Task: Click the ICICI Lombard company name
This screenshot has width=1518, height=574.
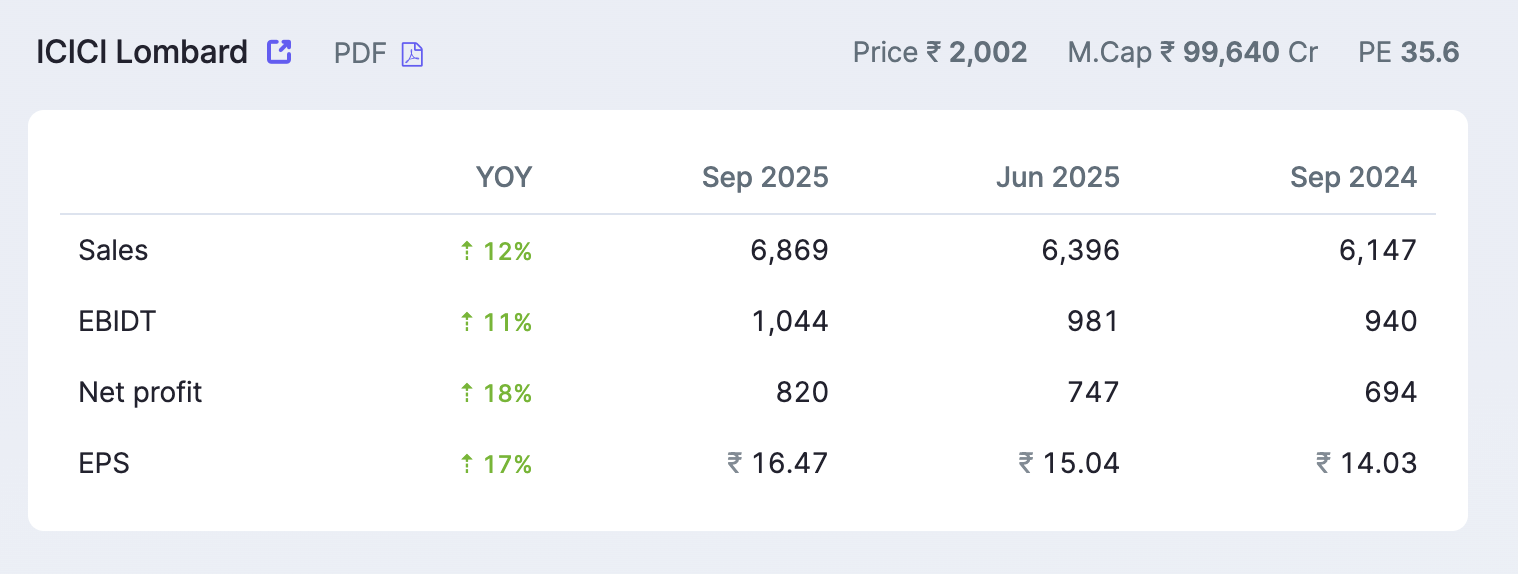Action: click(x=142, y=53)
